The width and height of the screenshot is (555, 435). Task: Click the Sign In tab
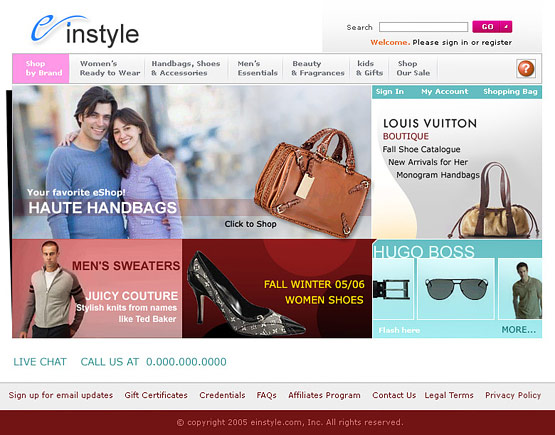pyautogui.click(x=390, y=92)
